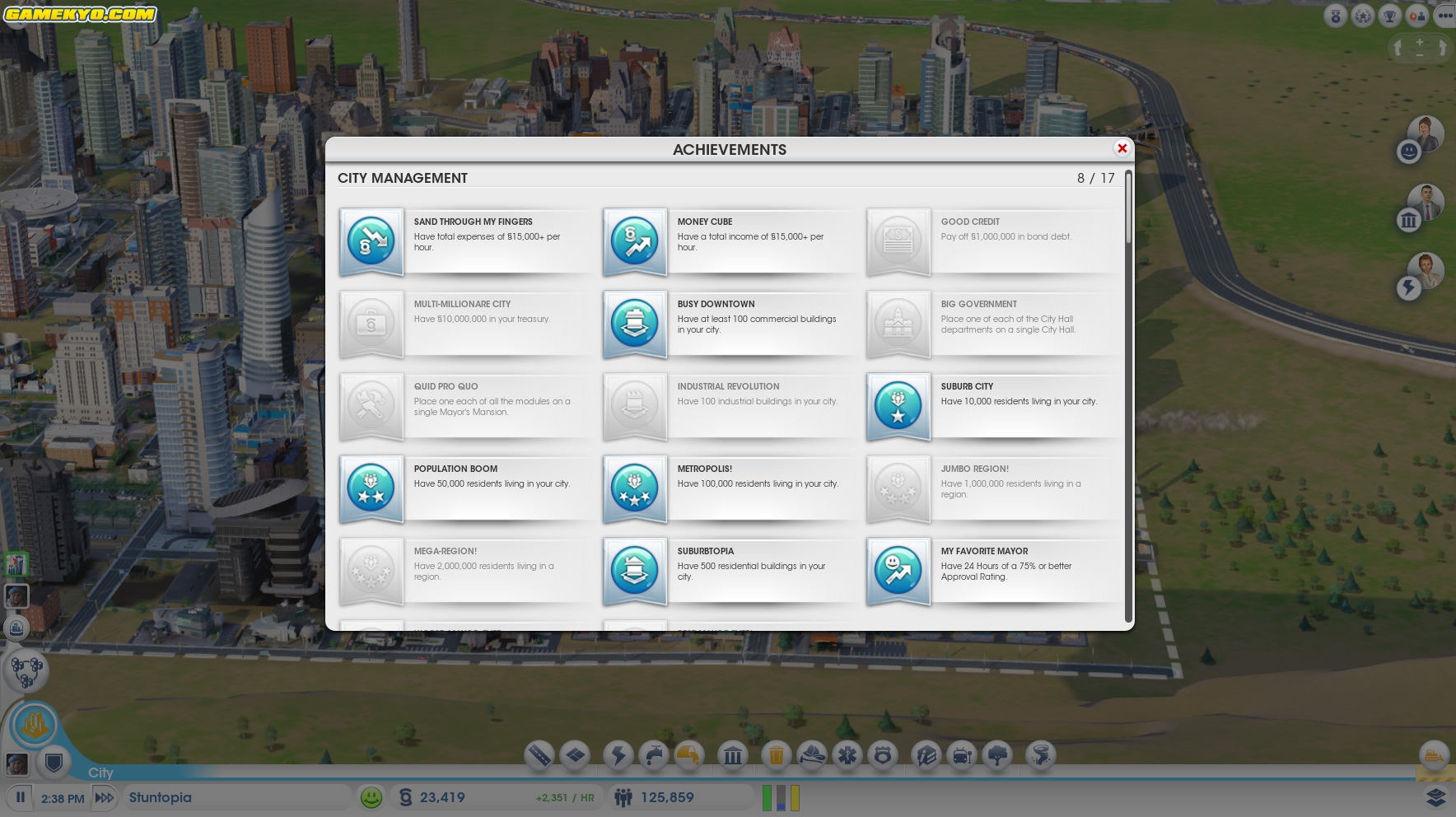Viewport: 1456px width, 817px height.
Task: Open the Roads tool
Action: [x=539, y=754]
